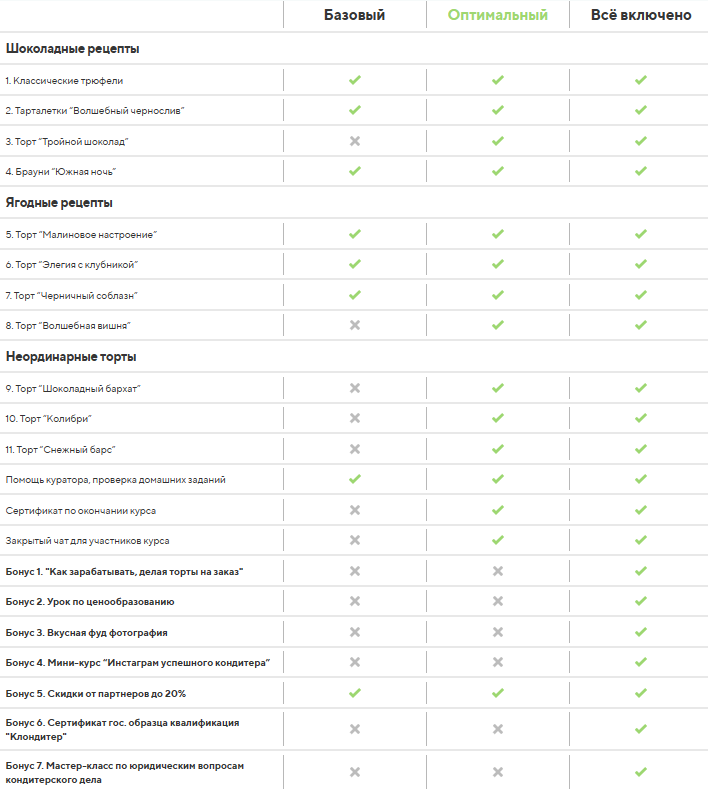Click Оптимальный cross for Бонус 2 урок ценообразования
The height and width of the screenshot is (790, 708).
pyautogui.click(x=497, y=602)
